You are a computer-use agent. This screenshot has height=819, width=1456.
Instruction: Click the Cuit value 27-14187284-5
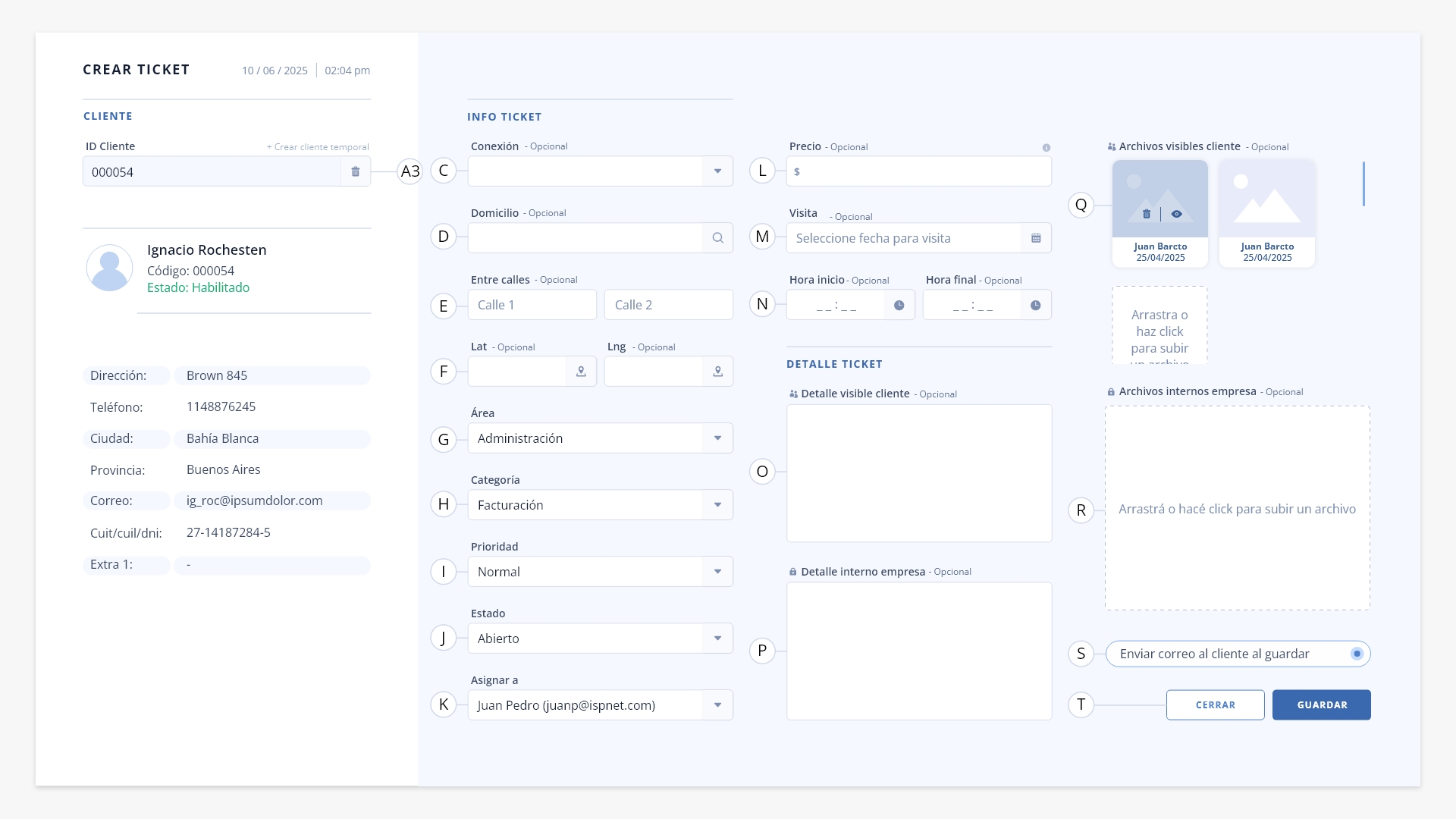pyautogui.click(x=228, y=532)
